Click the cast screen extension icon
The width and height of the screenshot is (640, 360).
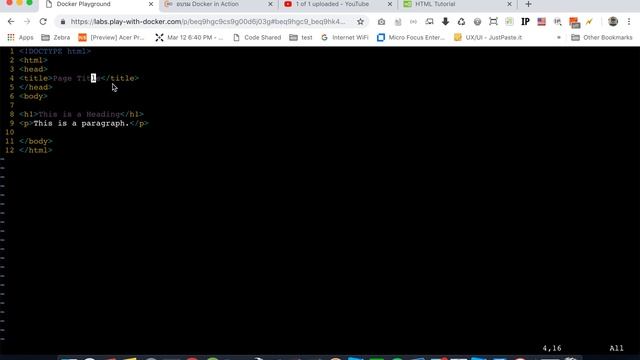pos(429,22)
